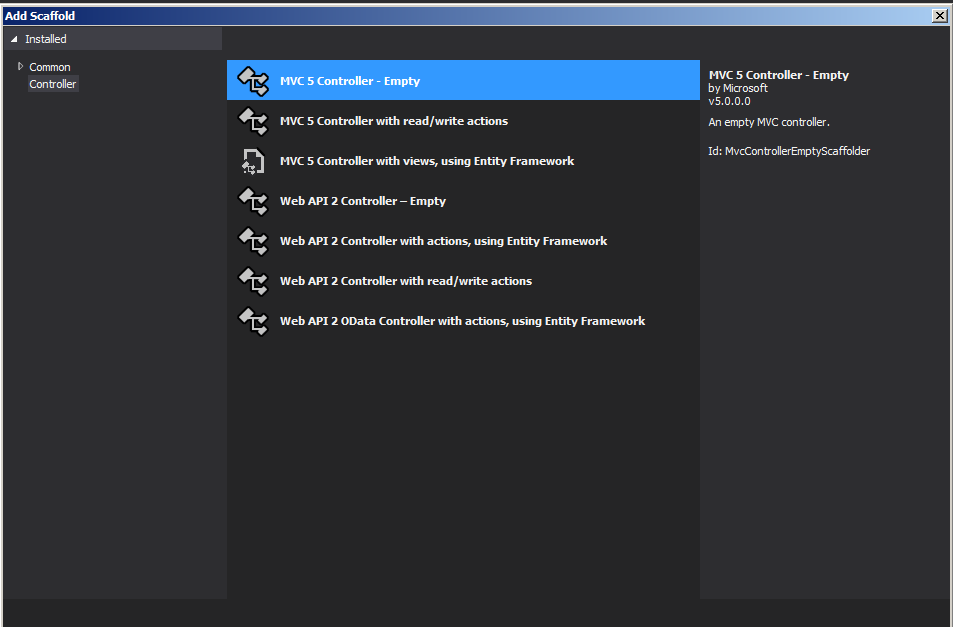The height and width of the screenshot is (627, 953).
Task: Choose MVC 5 Controller with read/write actions
Action: tap(394, 121)
